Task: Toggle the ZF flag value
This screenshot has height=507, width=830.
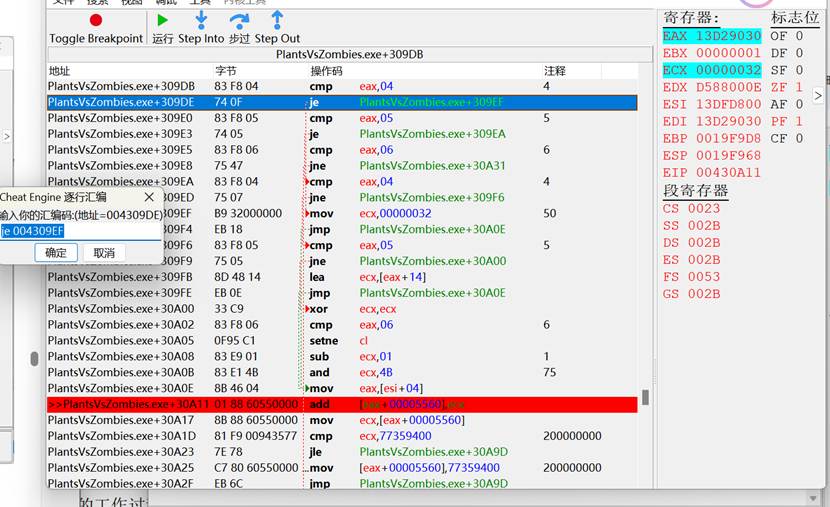Action: 799,87
